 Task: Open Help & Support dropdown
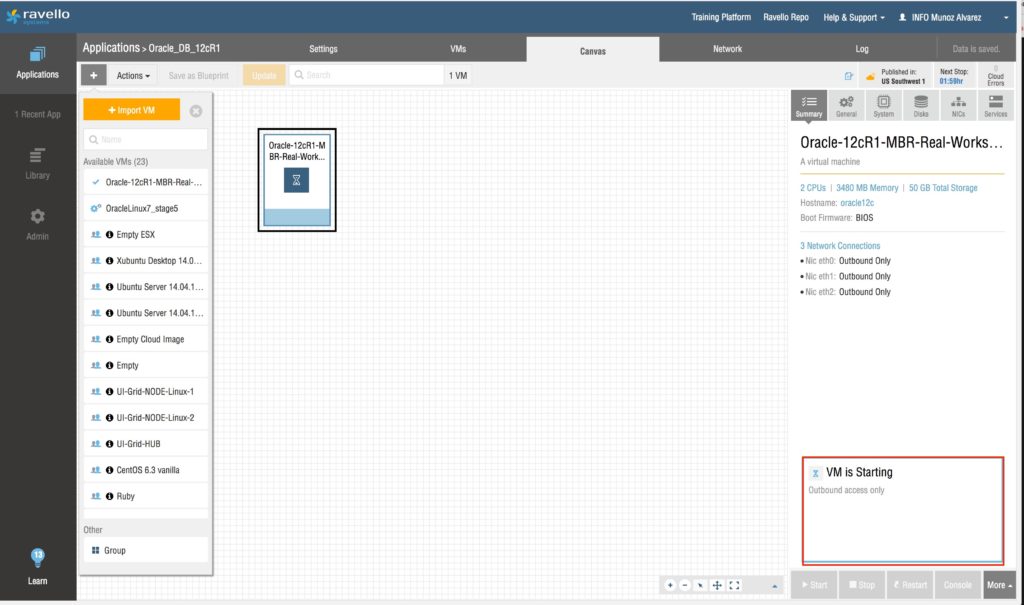click(853, 17)
